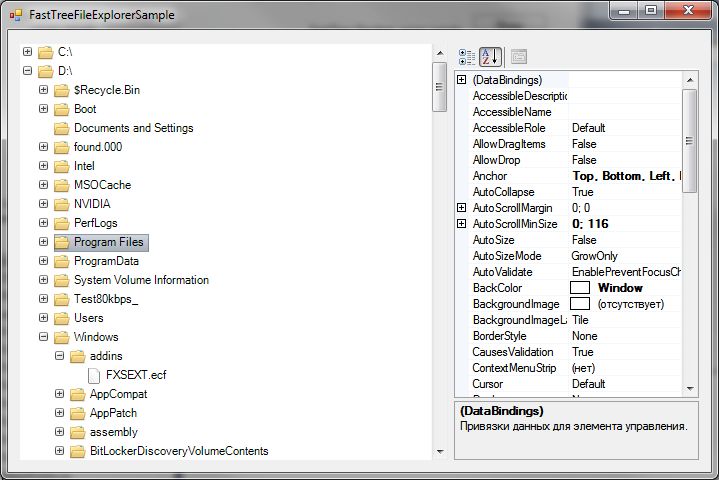Expand the (DataBindings) property

[x=462, y=80]
